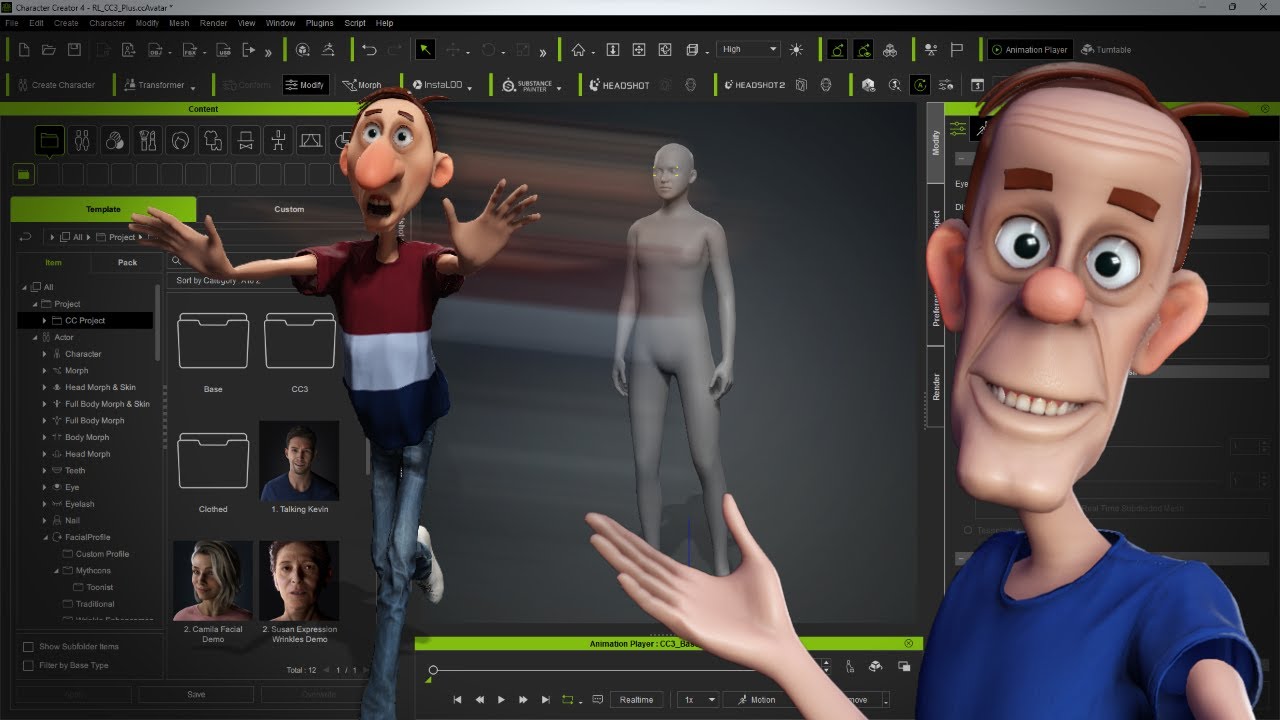The width and height of the screenshot is (1280, 720).
Task: Click Project in the breadcrumb path
Action: pyautogui.click(x=122, y=237)
